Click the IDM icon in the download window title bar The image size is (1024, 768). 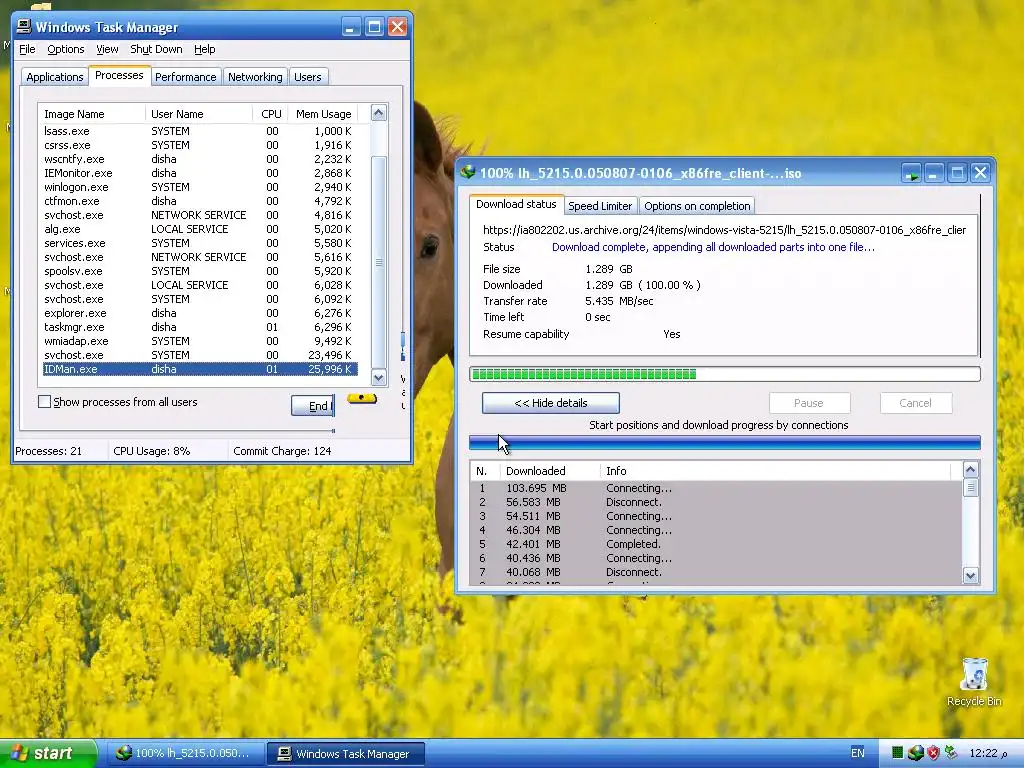[468, 173]
